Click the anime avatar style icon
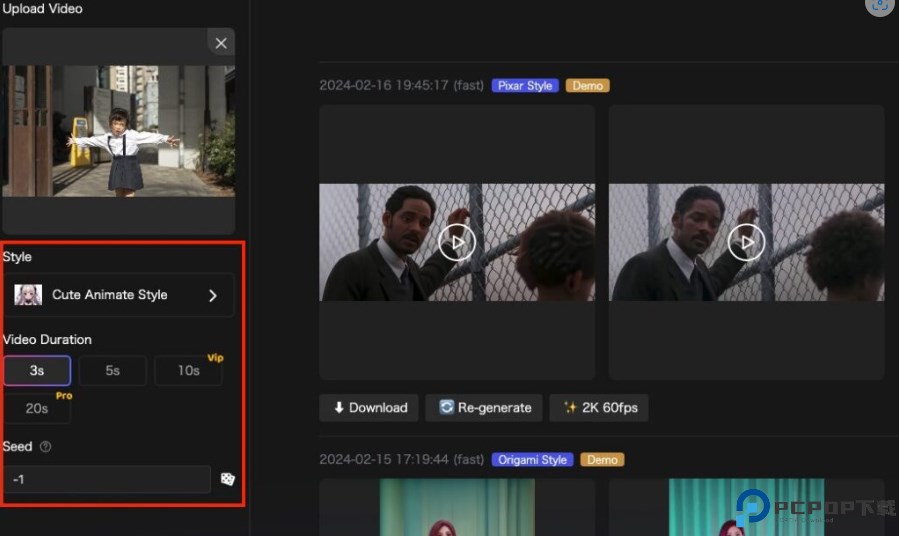Image resolution: width=899 pixels, height=536 pixels. pyautogui.click(x=28, y=295)
